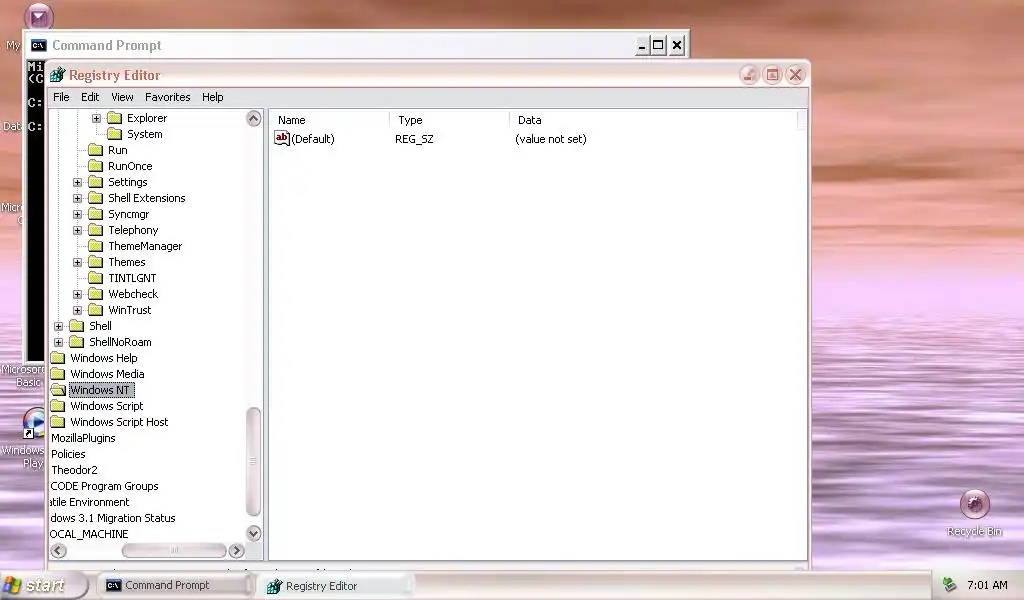Screen dimensions: 1024x600
Task: Click tree horizontal scroll right arrow
Action: click(236, 551)
